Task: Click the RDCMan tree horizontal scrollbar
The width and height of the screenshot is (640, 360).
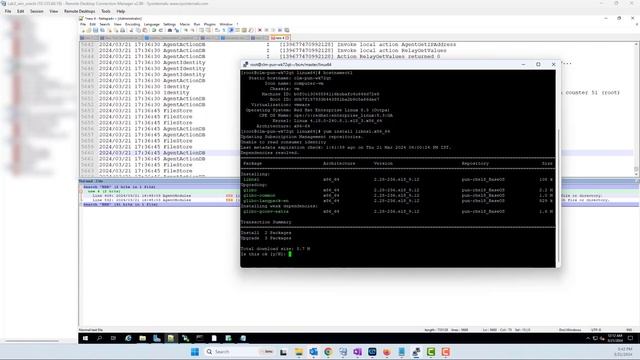Action: [x=32, y=341]
